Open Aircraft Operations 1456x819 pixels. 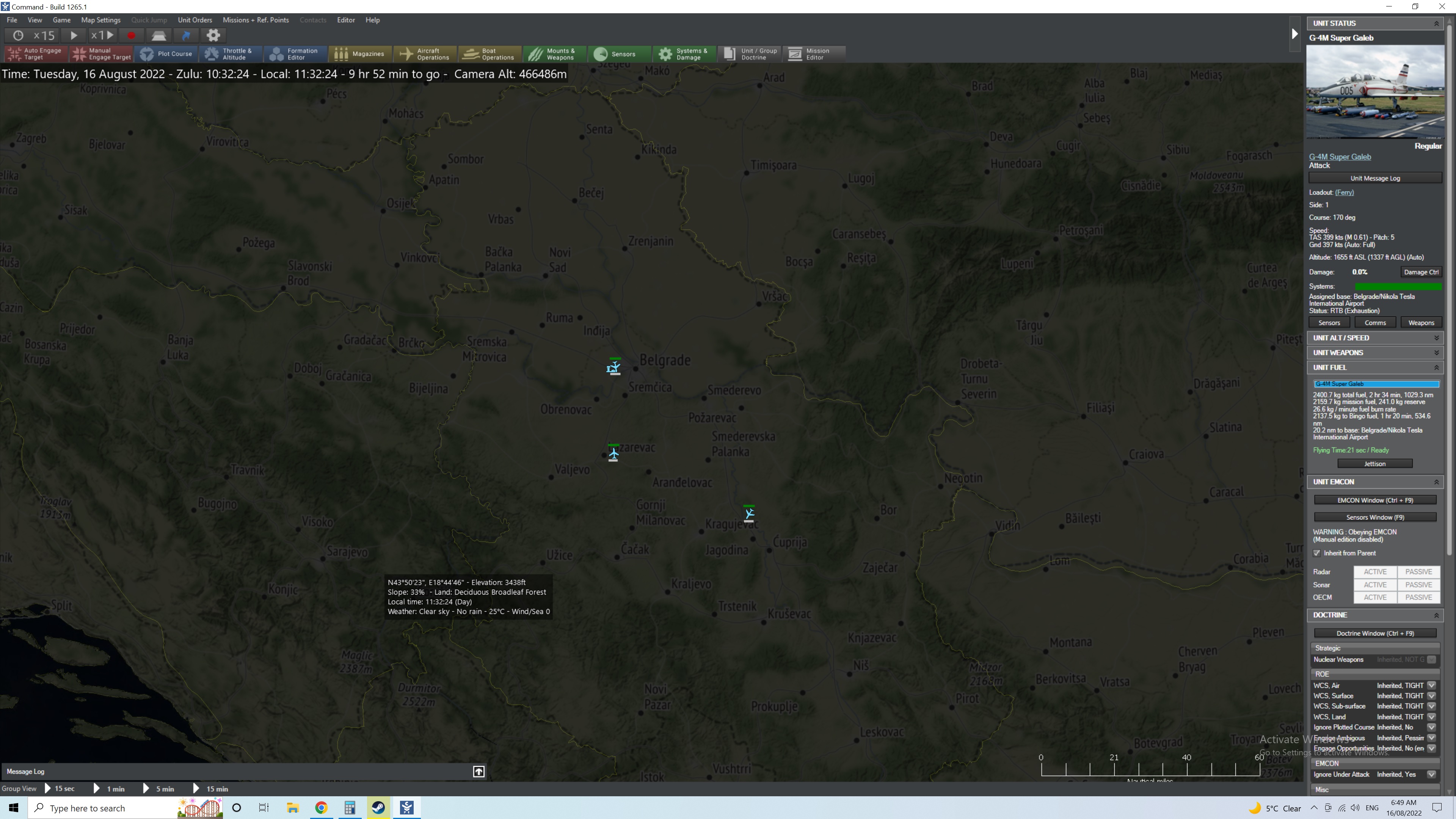click(425, 54)
